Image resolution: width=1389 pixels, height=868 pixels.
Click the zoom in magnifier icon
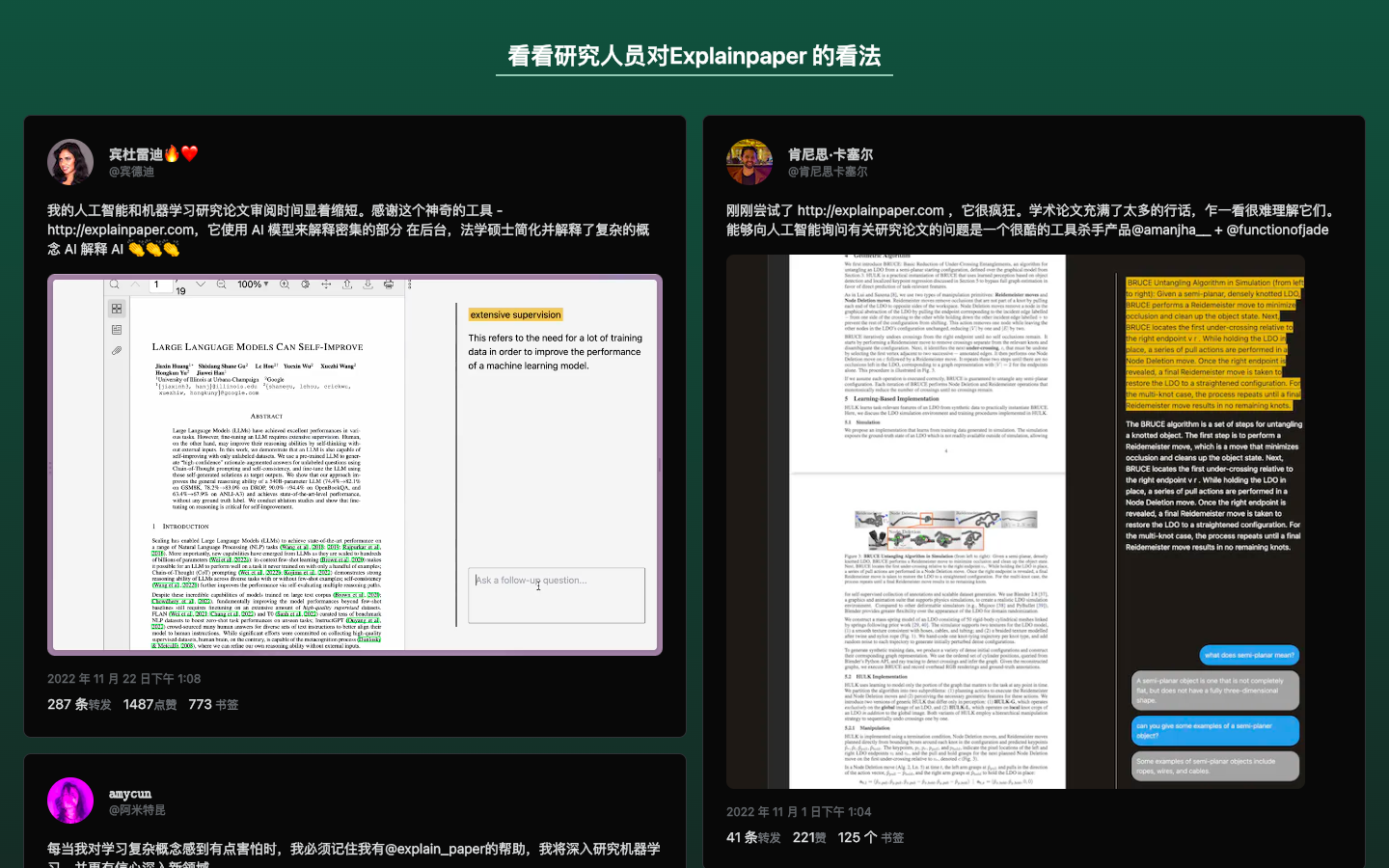(285, 285)
